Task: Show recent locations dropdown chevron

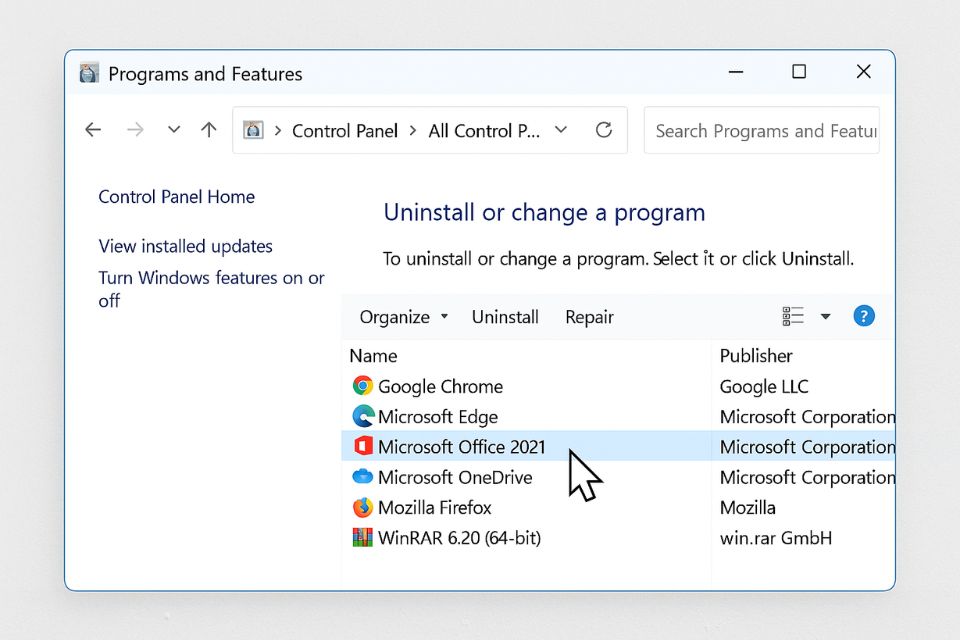Action: pos(174,130)
